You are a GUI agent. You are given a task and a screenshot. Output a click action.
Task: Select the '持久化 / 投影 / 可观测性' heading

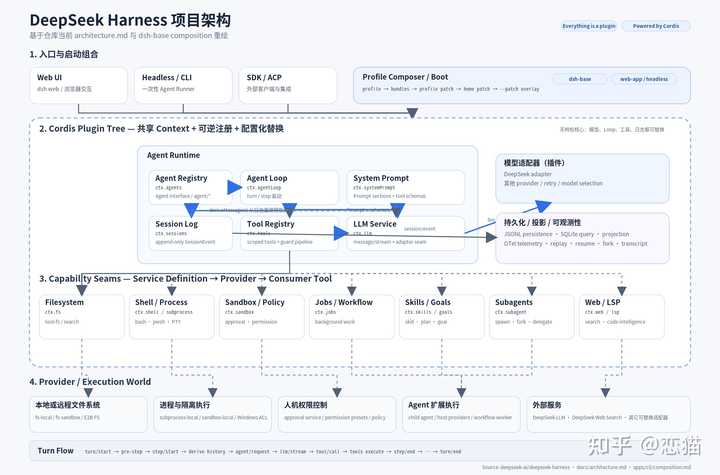click(542, 223)
